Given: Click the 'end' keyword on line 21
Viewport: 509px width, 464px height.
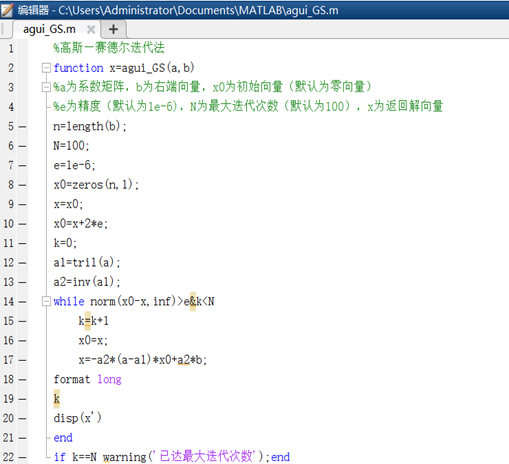Looking at the screenshot, I should pos(63,438).
